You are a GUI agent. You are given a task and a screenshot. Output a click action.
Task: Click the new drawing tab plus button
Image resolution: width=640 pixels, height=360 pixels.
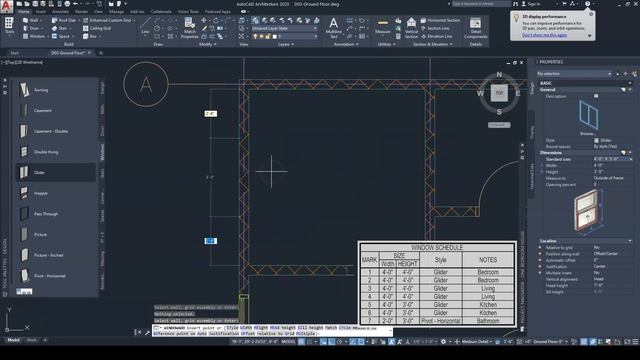click(x=101, y=53)
